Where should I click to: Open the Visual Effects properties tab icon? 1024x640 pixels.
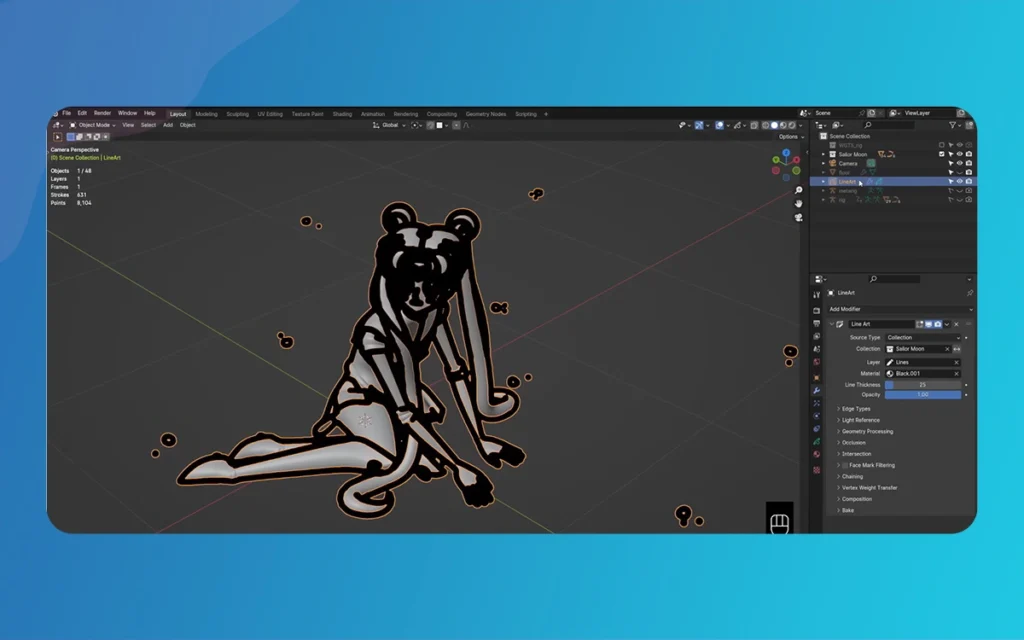(x=816, y=403)
